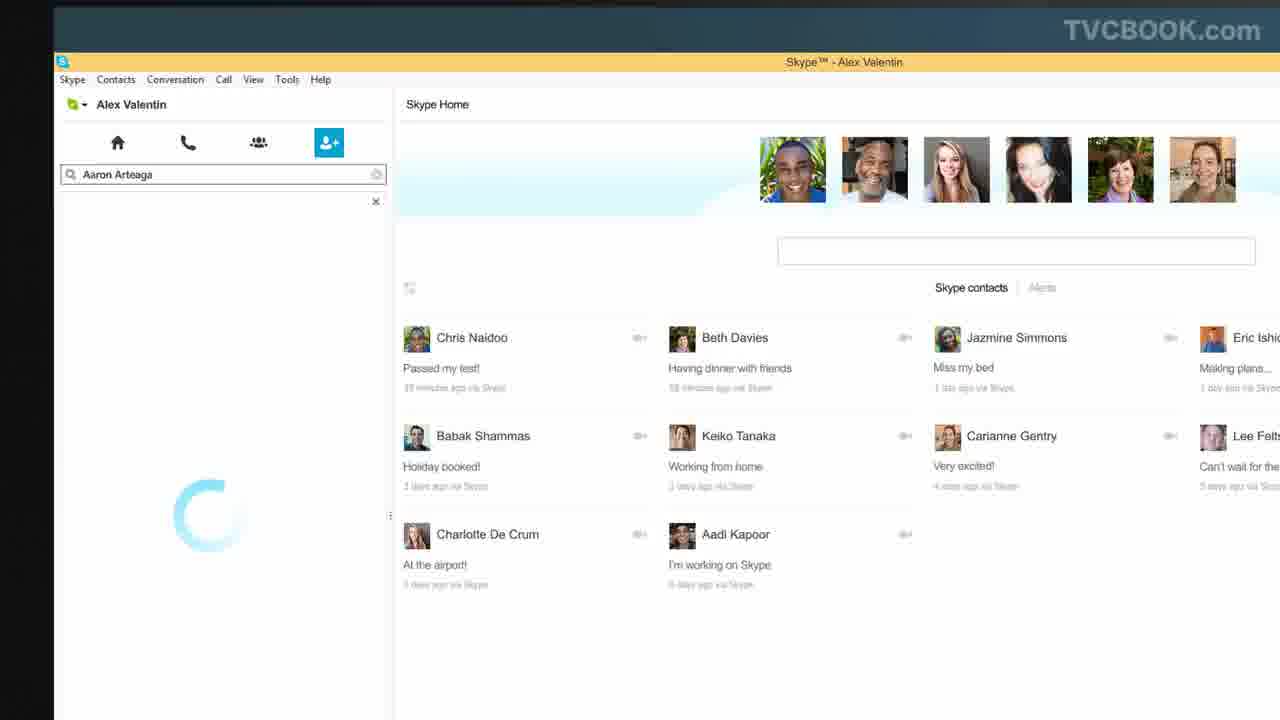Select the 'Very excited!' status text
Screen dimensions: 1280x720
coord(963,465)
